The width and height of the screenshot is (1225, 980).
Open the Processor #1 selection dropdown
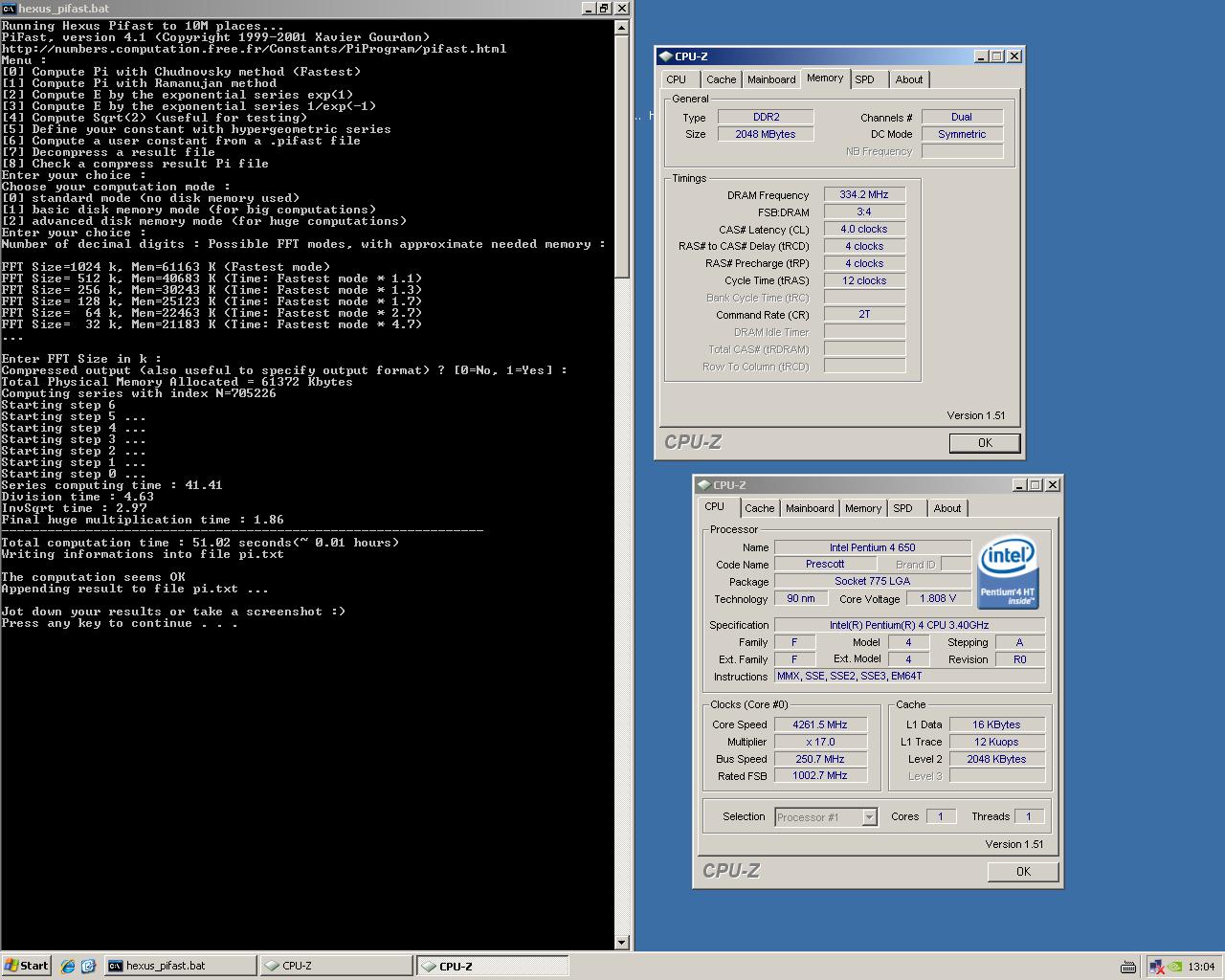point(869,817)
